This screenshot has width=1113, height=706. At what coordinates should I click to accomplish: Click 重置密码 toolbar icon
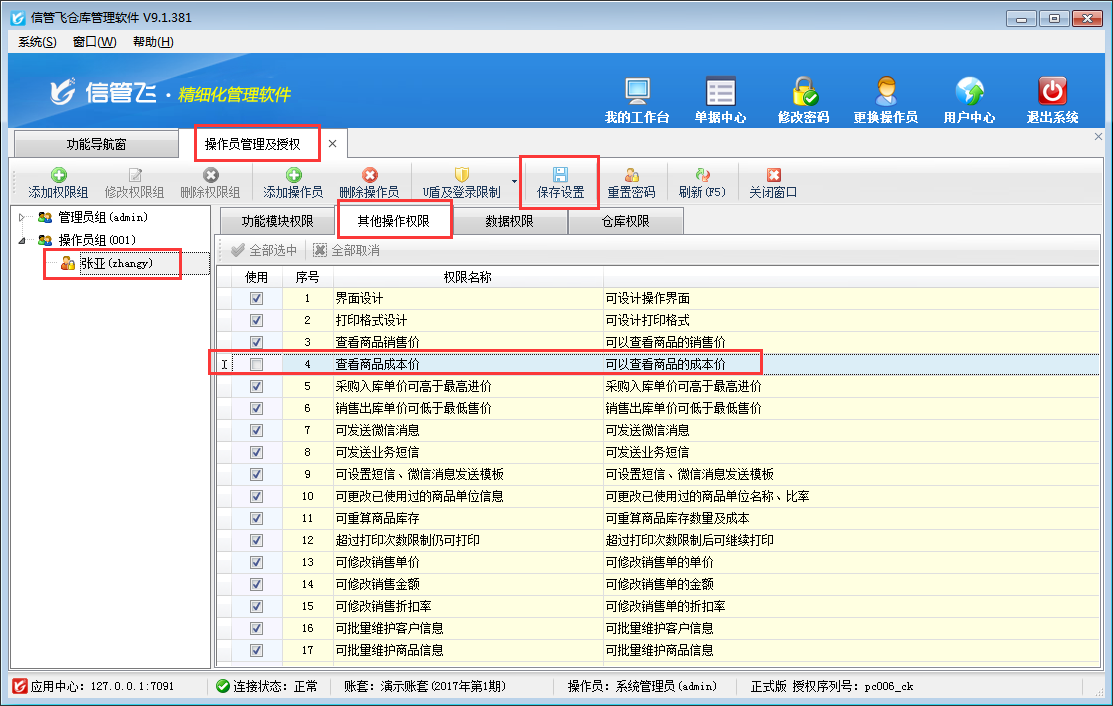coord(631,182)
